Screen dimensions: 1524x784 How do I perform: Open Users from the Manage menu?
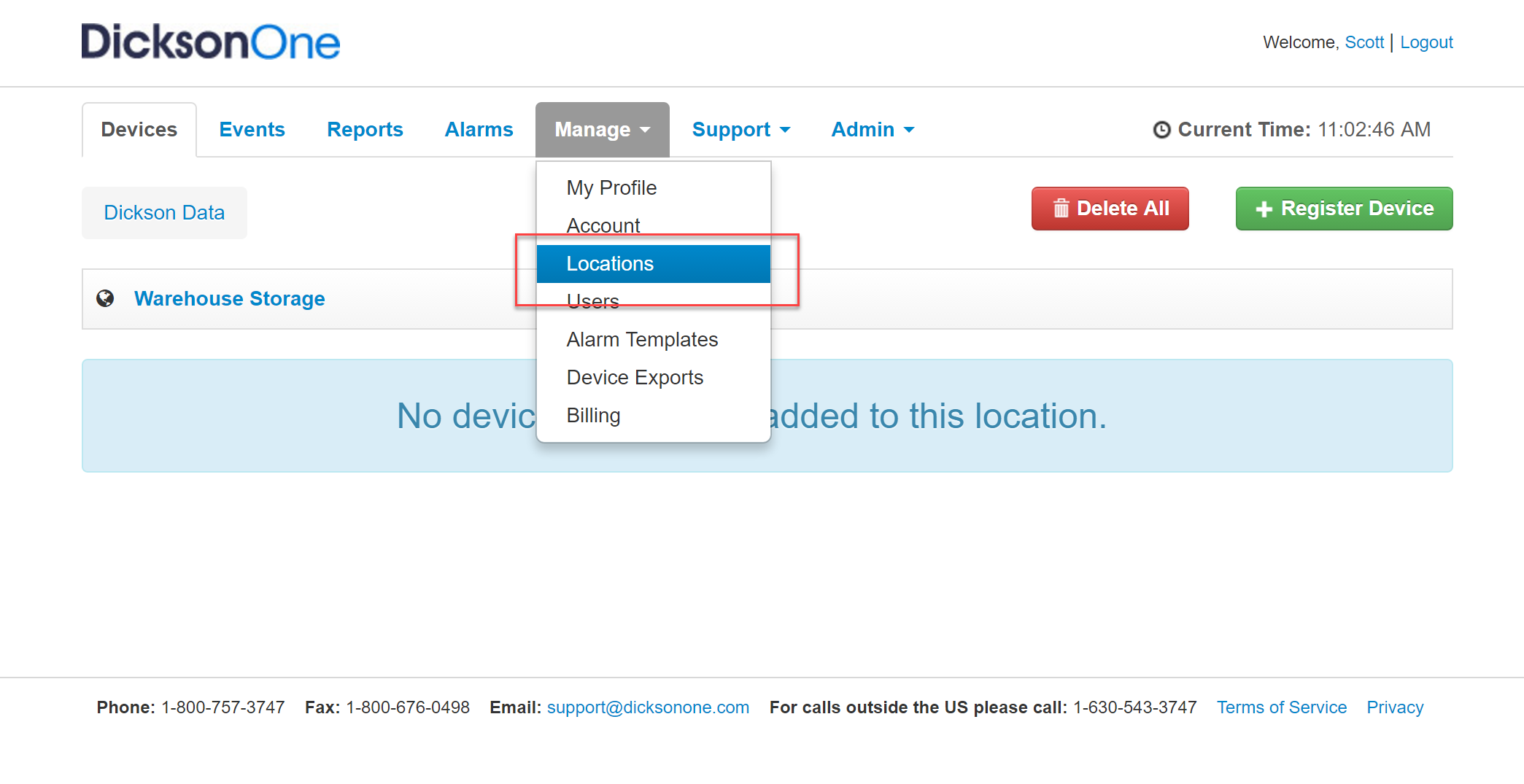point(654,301)
